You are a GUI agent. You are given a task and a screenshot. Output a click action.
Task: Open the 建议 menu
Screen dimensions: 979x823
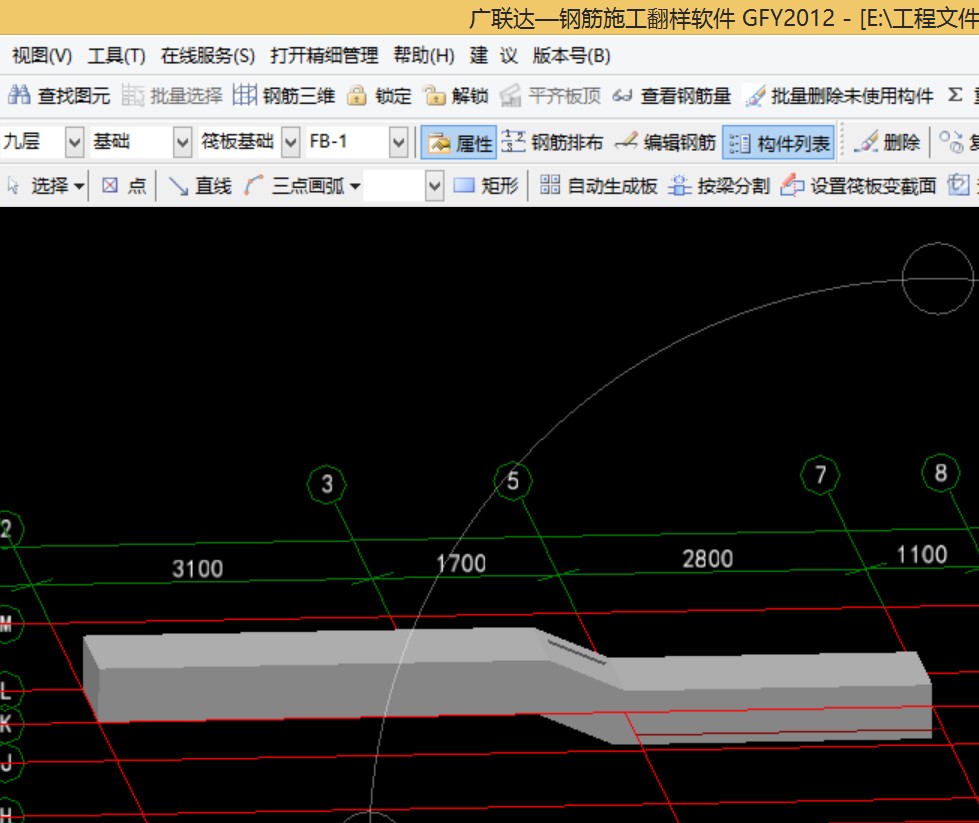click(493, 56)
